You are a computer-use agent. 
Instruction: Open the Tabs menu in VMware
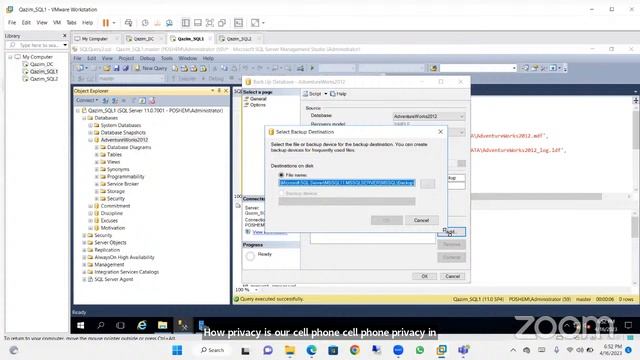point(71,23)
